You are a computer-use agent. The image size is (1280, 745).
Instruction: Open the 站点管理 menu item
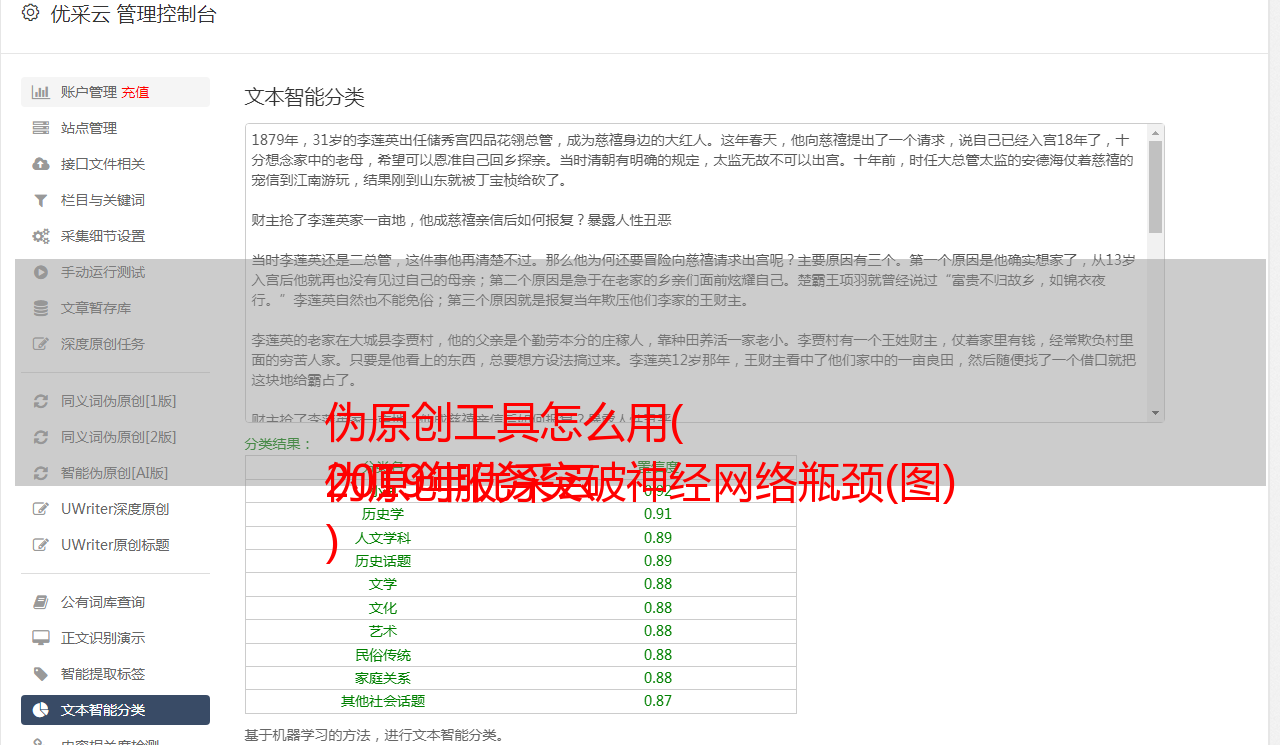pyautogui.click(x=115, y=128)
